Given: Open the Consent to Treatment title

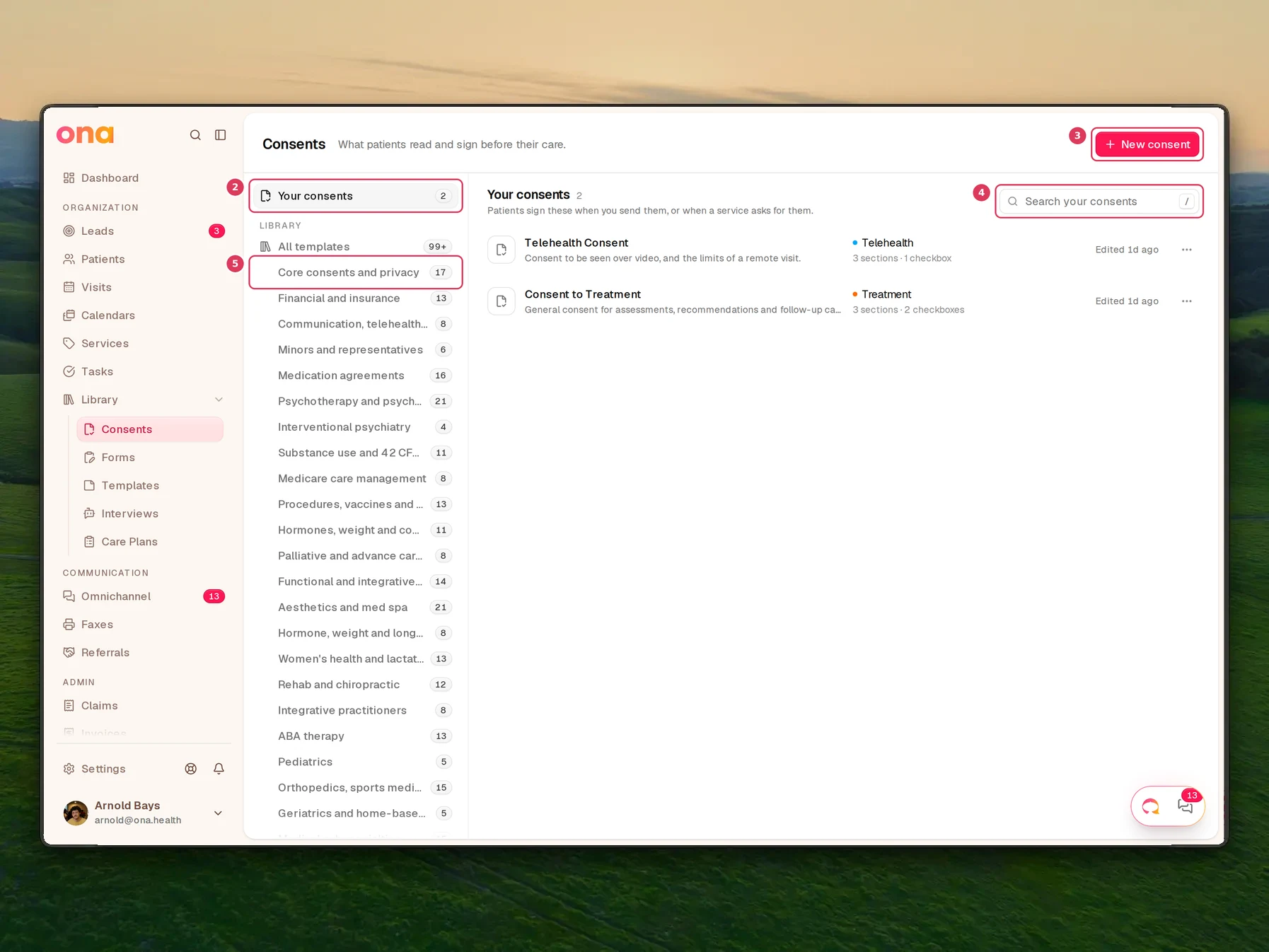Looking at the screenshot, I should tap(583, 294).
